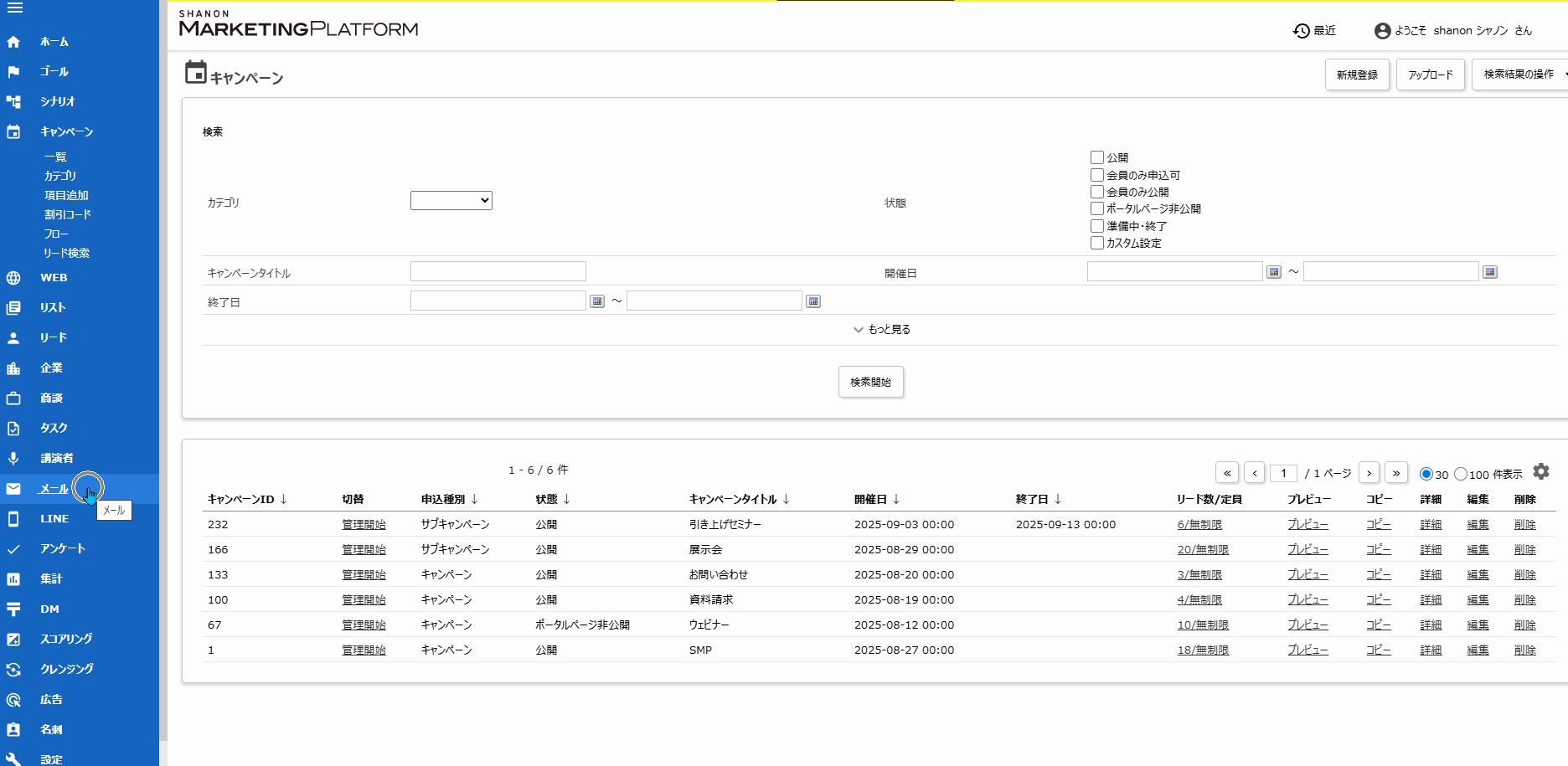Click the WEB globe icon
The height and width of the screenshot is (766, 1568).
coord(13,278)
